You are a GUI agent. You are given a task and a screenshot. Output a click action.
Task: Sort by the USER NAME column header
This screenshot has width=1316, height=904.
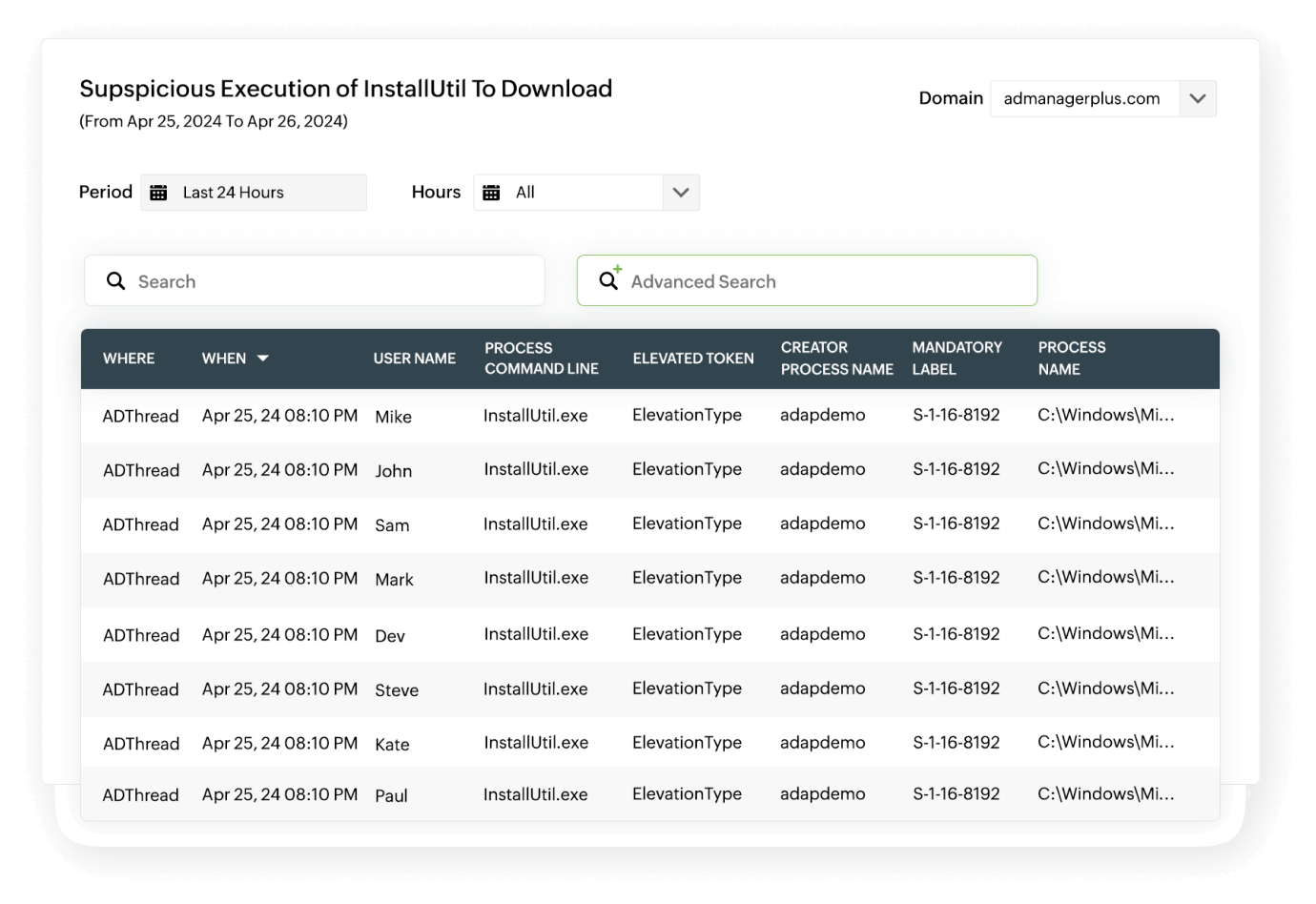pyautogui.click(x=415, y=359)
